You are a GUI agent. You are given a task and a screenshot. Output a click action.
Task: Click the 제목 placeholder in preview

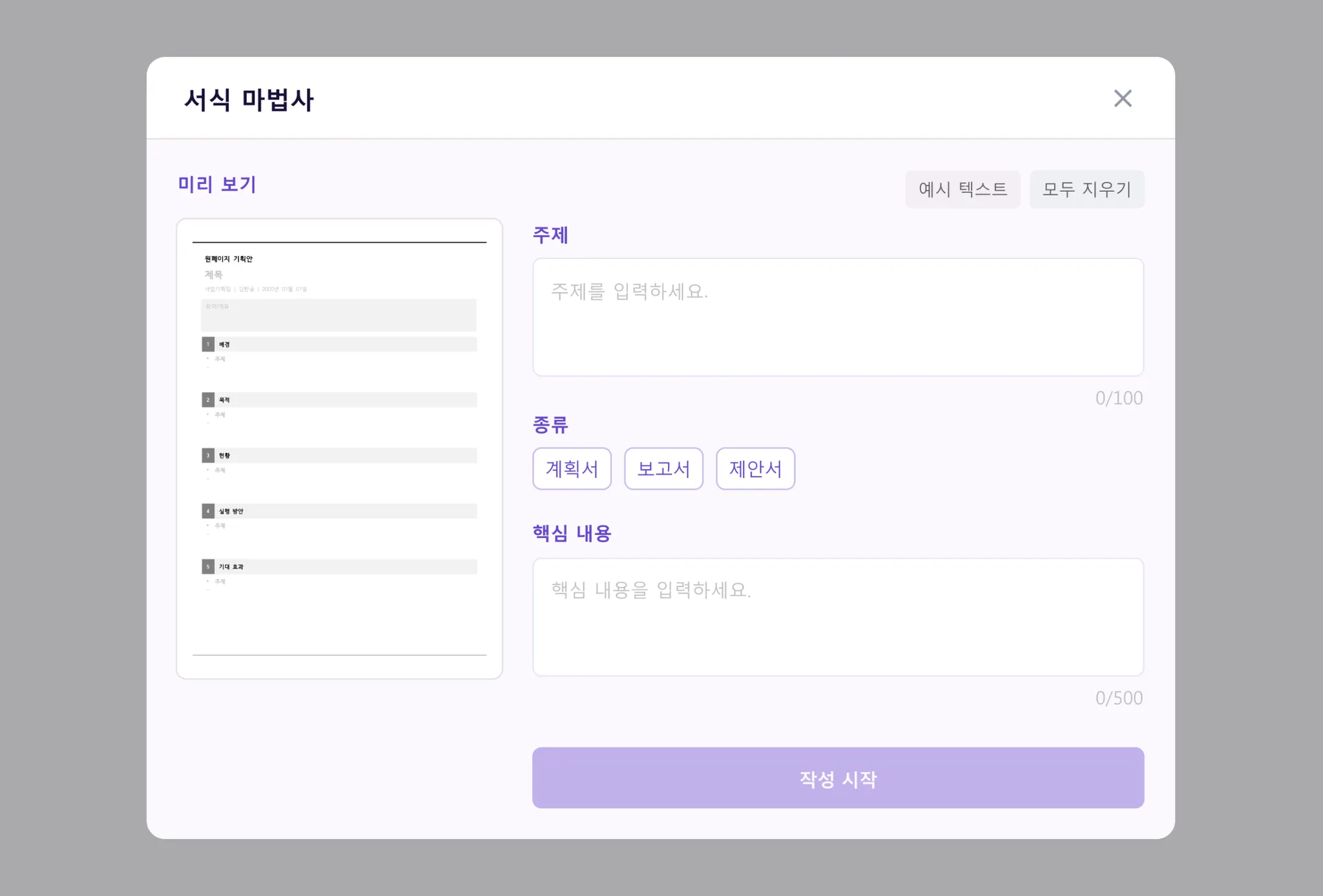[x=214, y=275]
